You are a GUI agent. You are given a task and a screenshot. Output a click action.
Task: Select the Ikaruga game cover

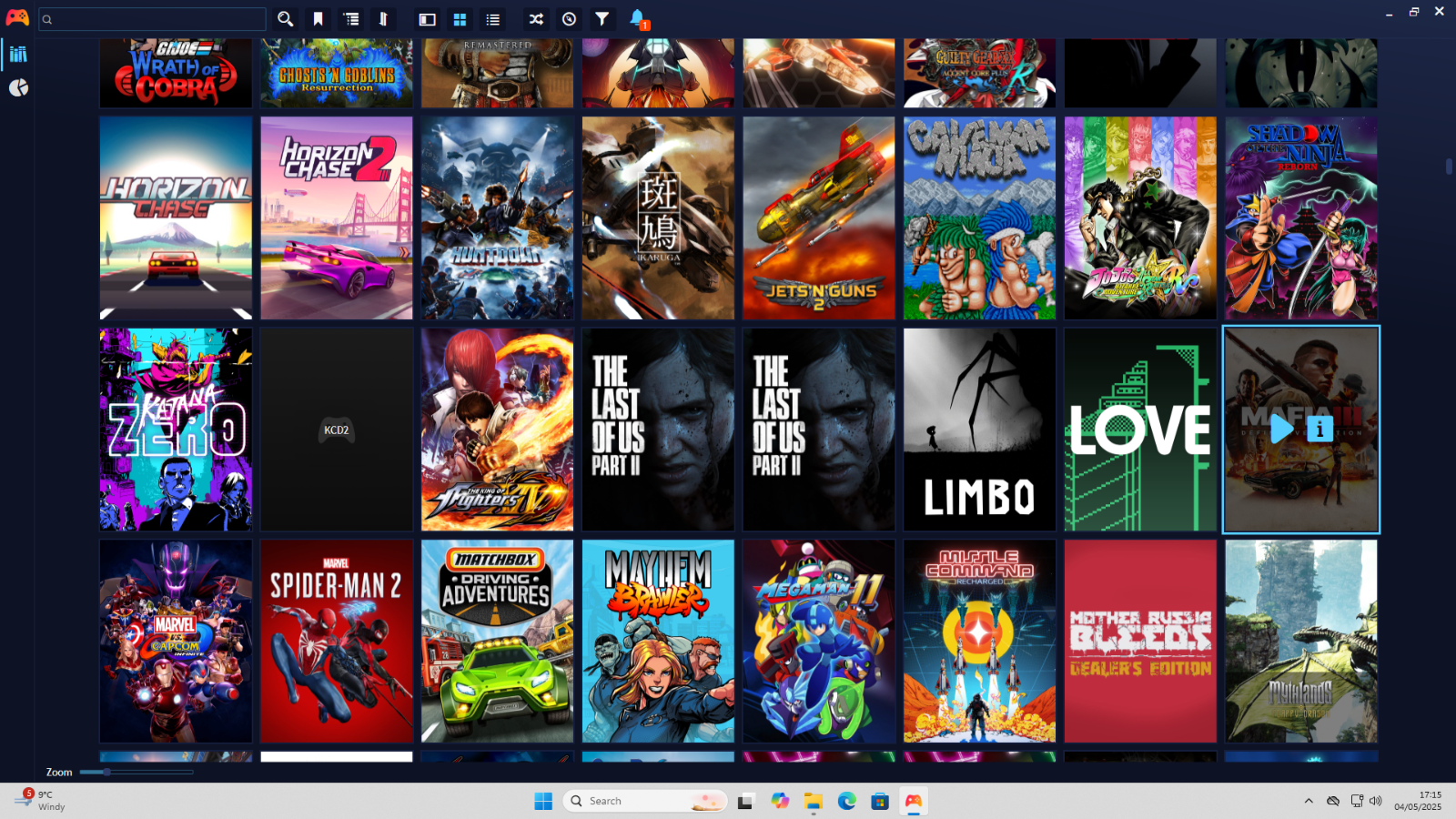point(658,217)
